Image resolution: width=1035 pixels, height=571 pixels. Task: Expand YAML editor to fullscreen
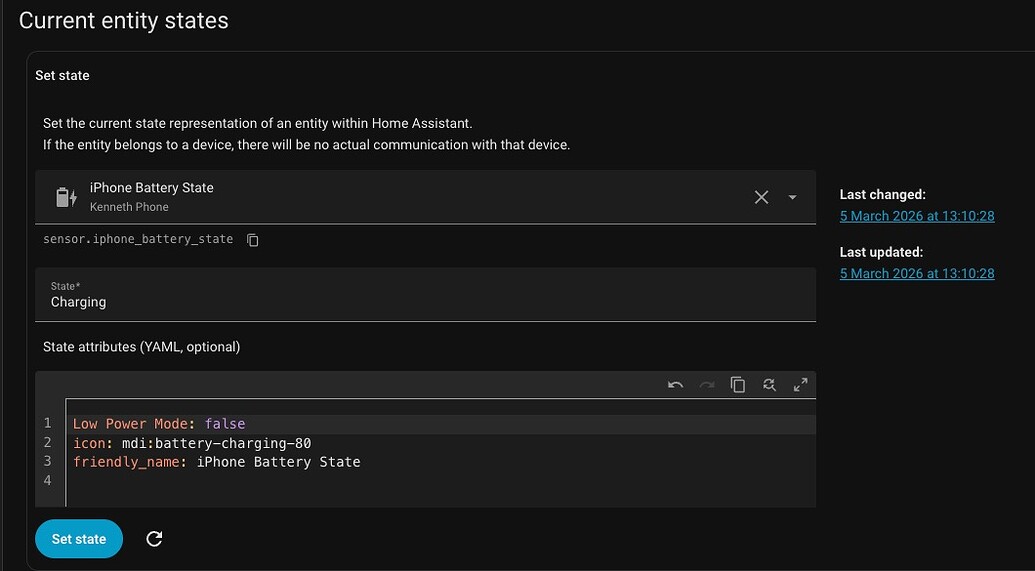(800, 385)
